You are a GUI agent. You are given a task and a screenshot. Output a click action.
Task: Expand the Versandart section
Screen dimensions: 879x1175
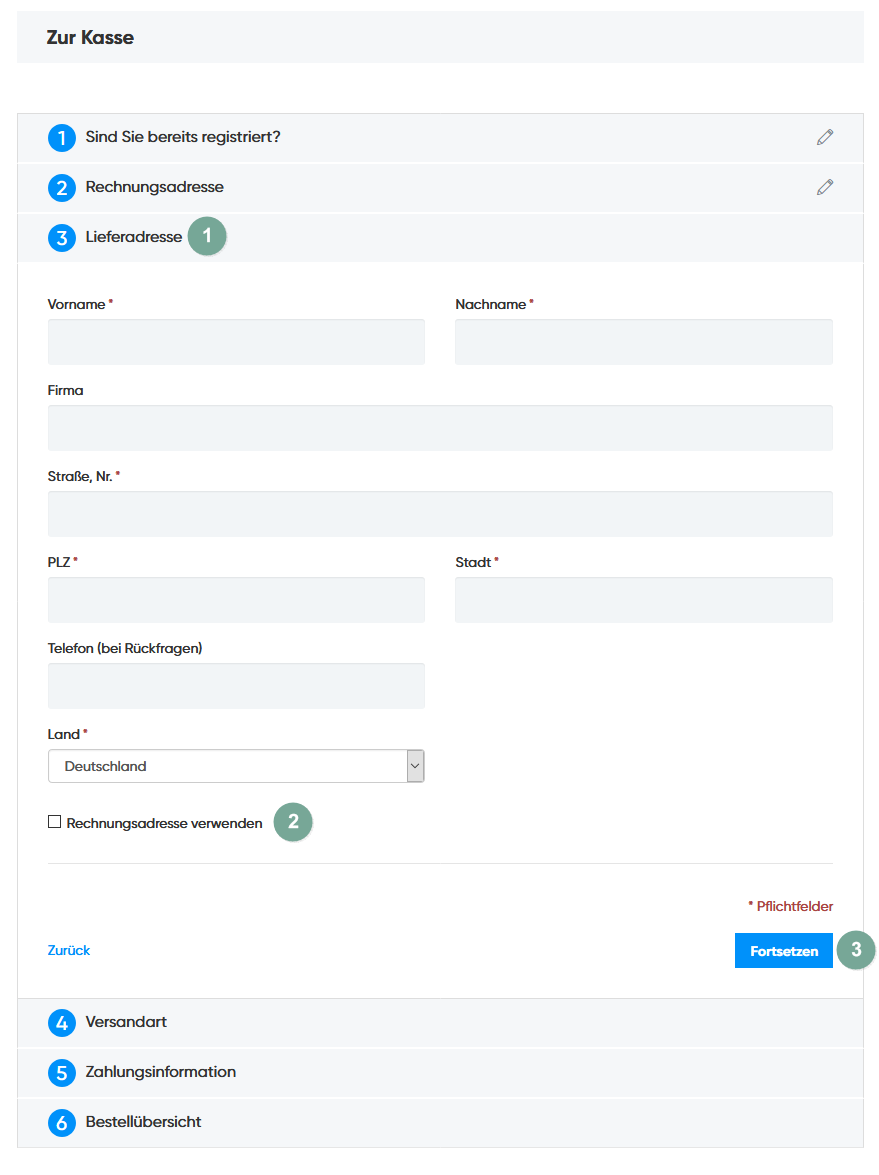[x=126, y=1022]
